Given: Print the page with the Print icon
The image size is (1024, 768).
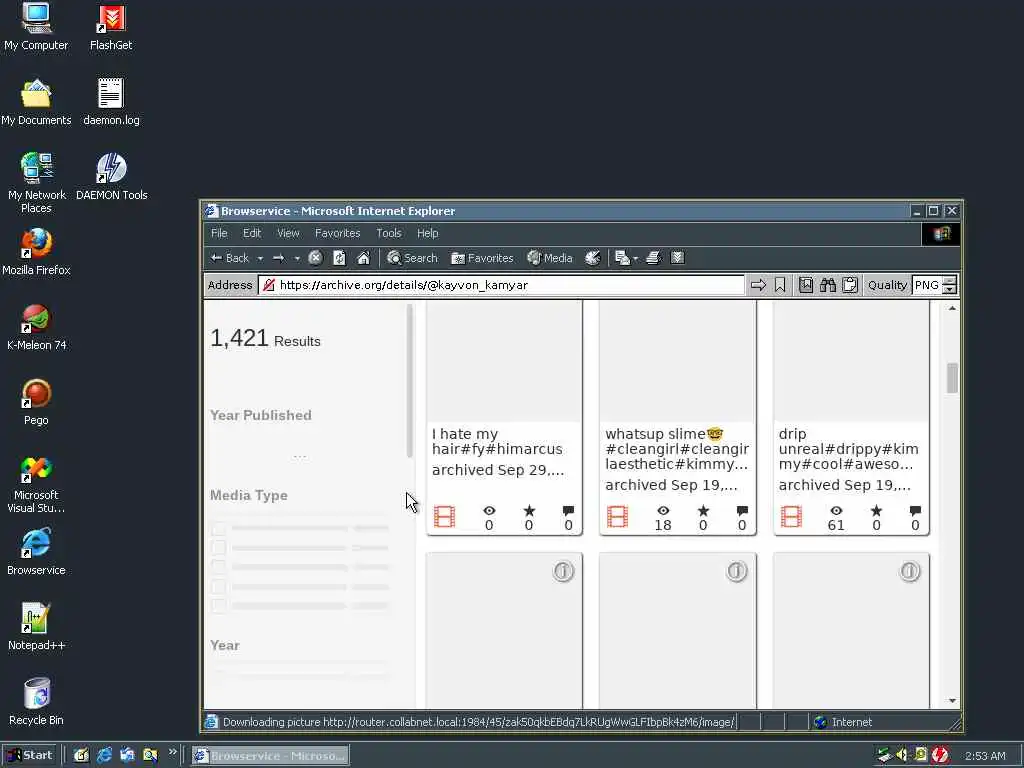Looking at the screenshot, I should [653, 258].
